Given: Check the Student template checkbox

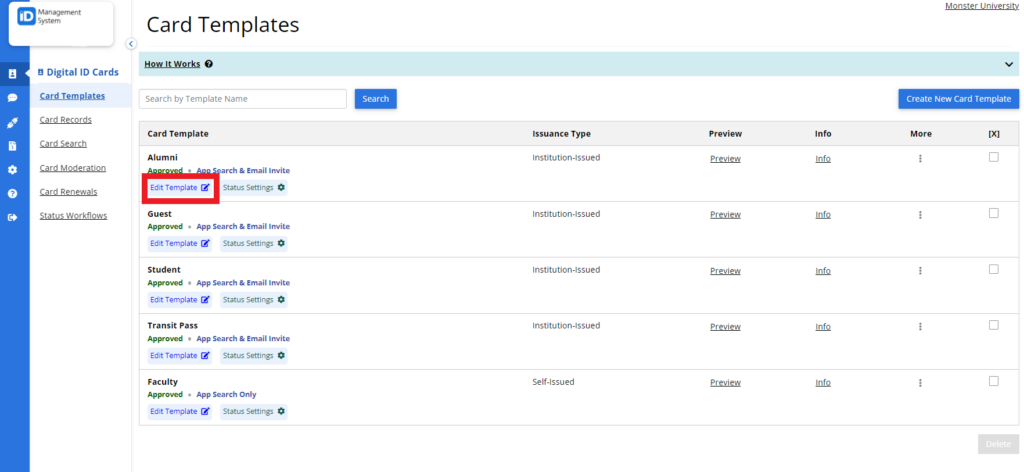Looking at the screenshot, I should 993,269.
